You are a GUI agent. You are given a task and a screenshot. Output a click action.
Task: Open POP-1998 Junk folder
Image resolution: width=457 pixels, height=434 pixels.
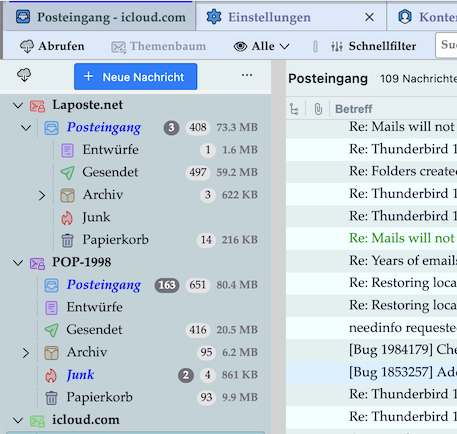point(80,375)
